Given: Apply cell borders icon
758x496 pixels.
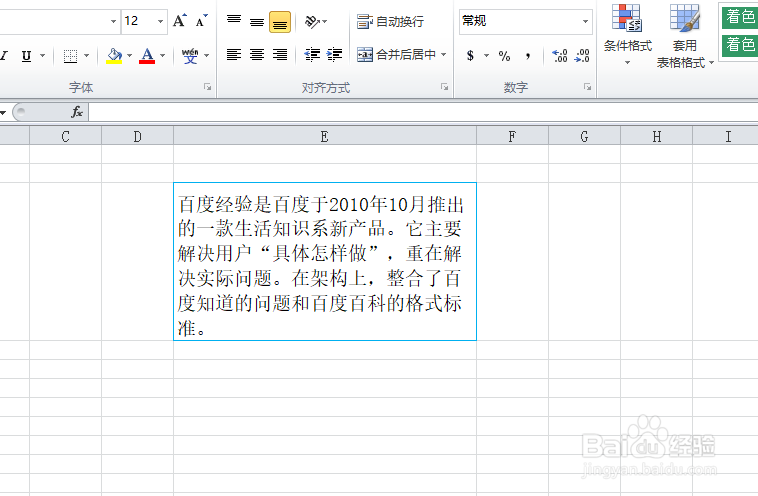Looking at the screenshot, I should pyautogui.click(x=71, y=56).
